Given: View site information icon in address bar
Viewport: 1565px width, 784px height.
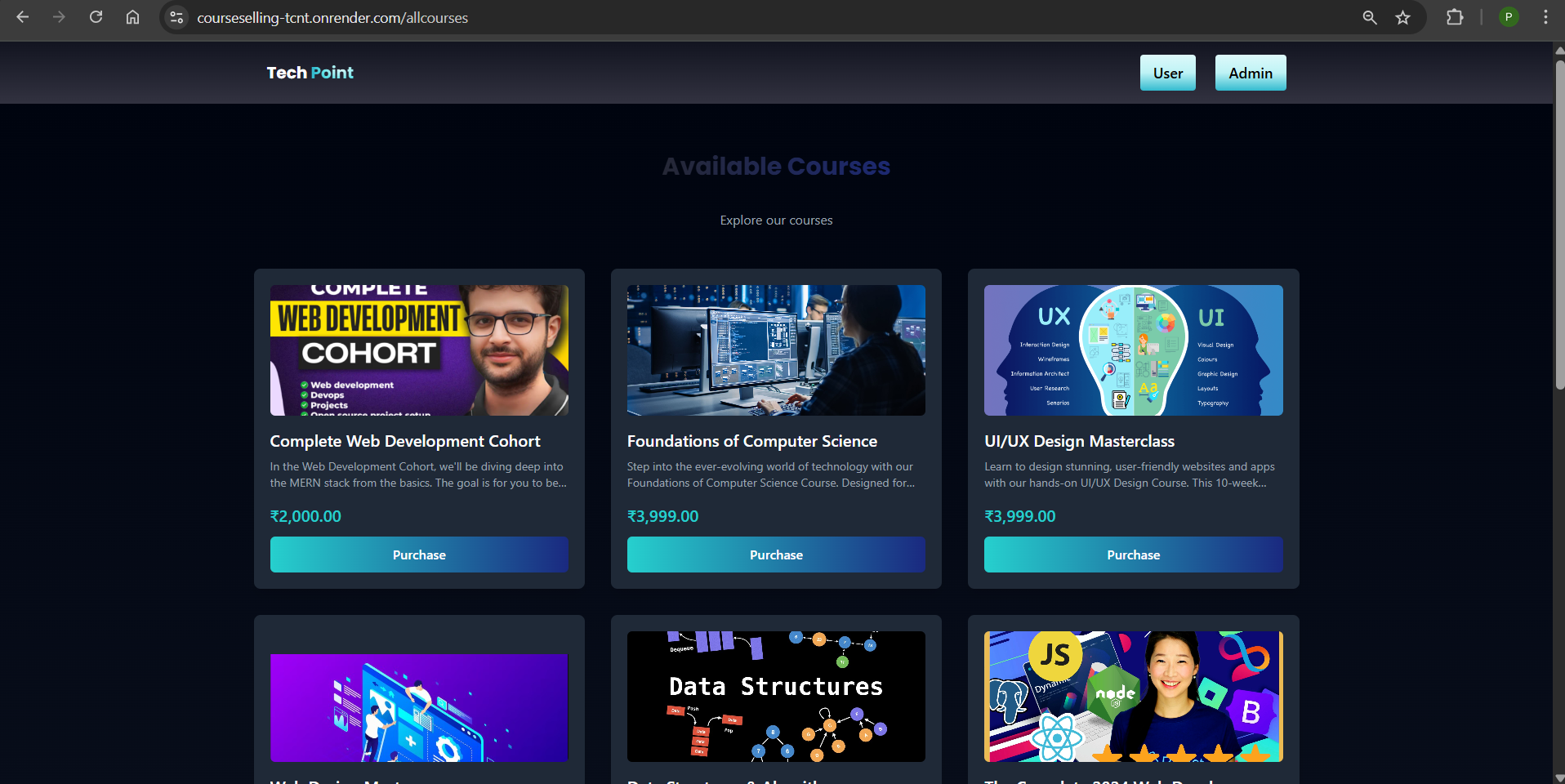Looking at the screenshot, I should coord(176,17).
